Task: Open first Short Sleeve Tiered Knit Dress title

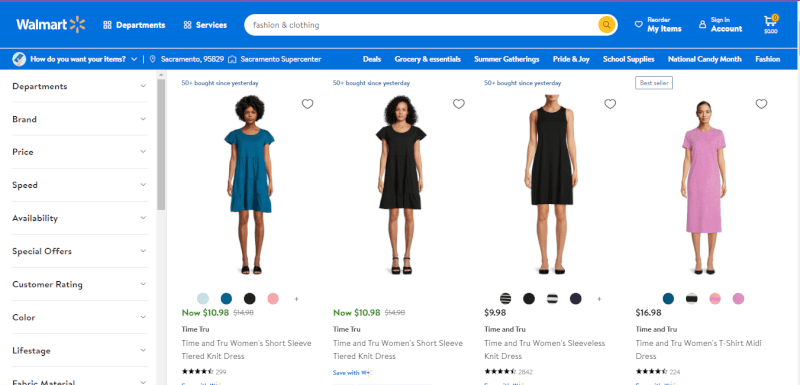Action: coord(246,349)
